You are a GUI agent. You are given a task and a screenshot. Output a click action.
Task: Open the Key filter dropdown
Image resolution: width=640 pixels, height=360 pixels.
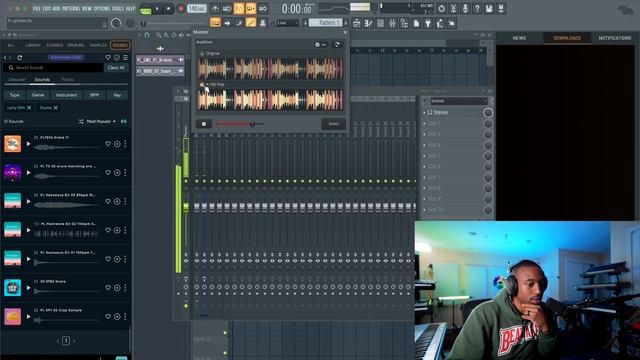point(117,95)
